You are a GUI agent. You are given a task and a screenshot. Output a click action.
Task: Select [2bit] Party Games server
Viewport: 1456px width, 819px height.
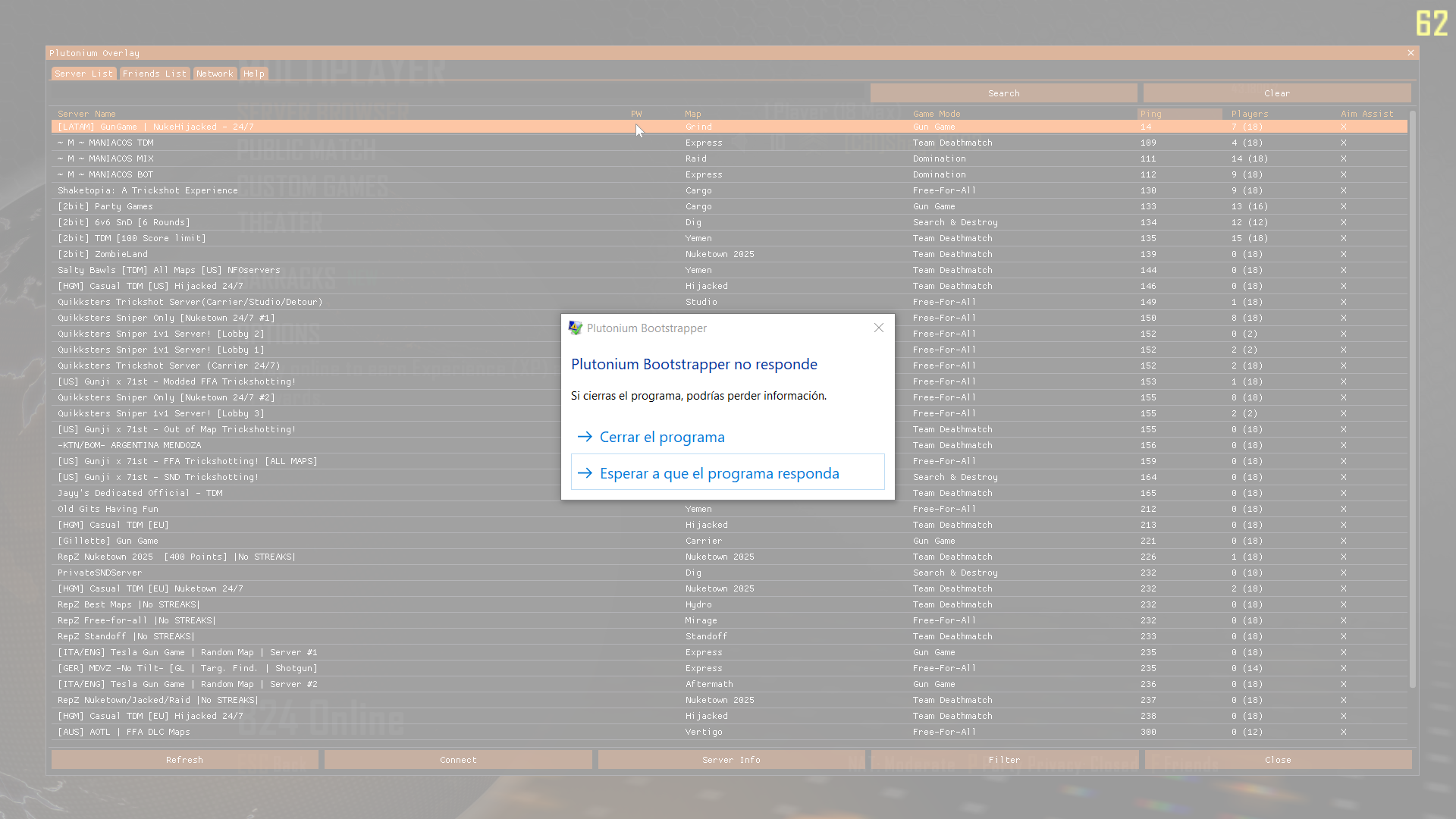[729, 206]
